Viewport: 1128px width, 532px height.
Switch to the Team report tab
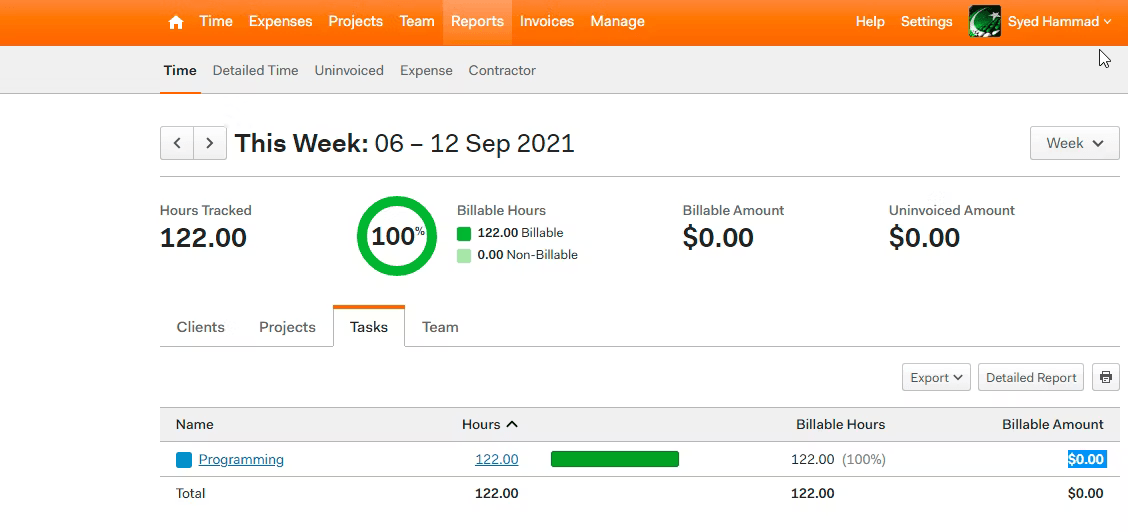click(x=440, y=327)
